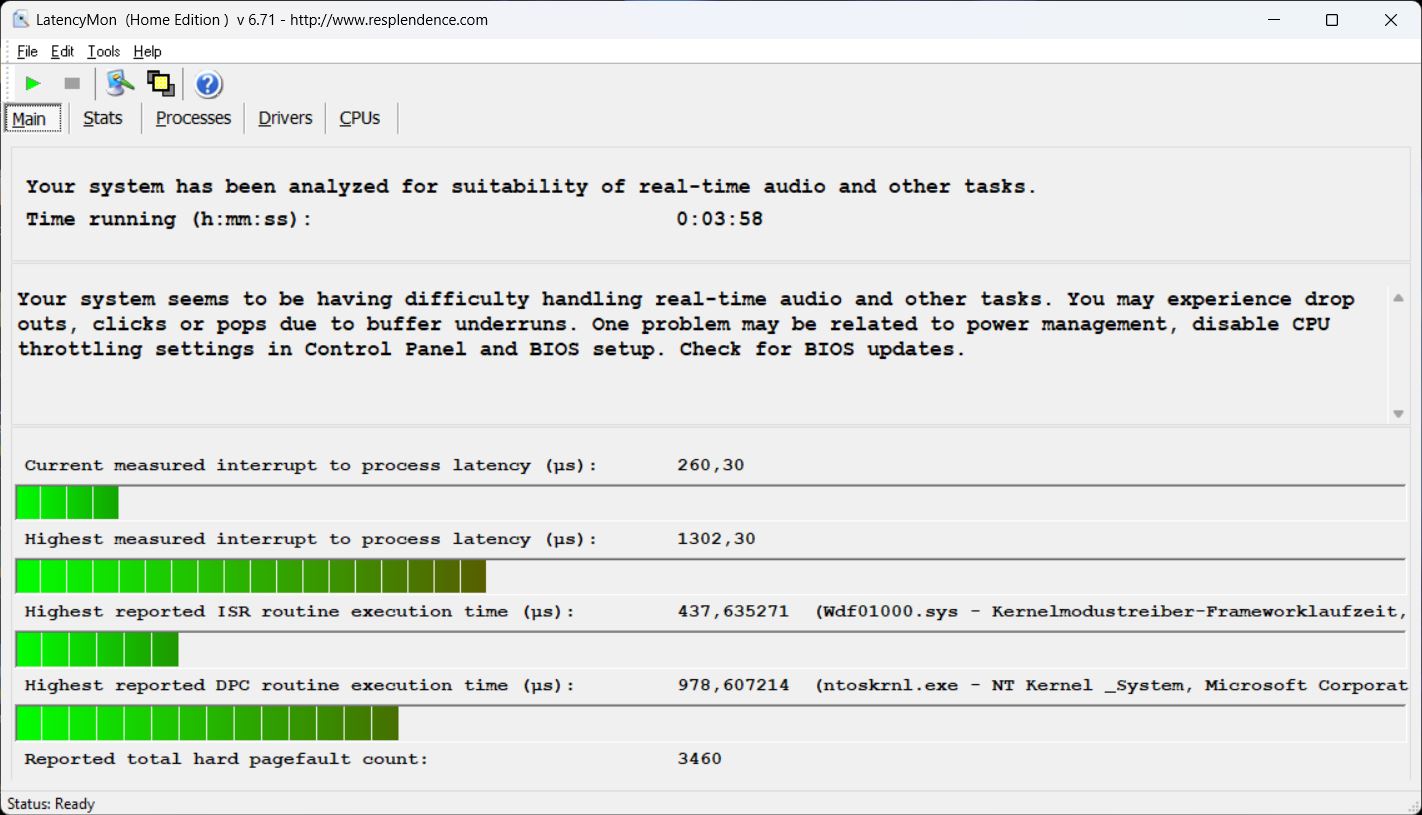Image resolution: width=1422 pixels, height=815 pixels.
Task: Click the overlapping yellow squares toolbar icon
Action: tap(160, 84)
